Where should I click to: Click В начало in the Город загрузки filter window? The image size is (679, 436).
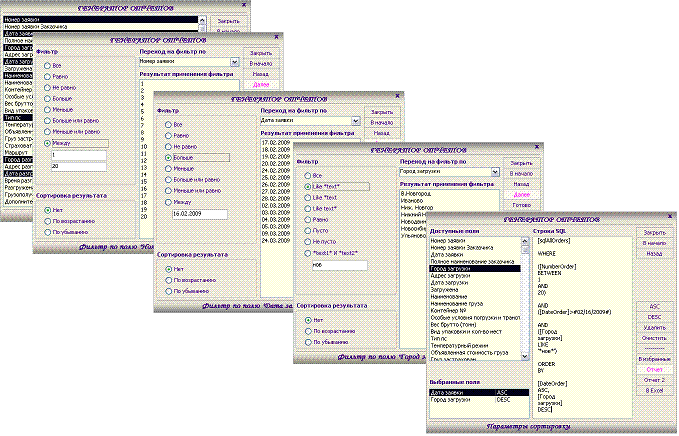point(521,174)
